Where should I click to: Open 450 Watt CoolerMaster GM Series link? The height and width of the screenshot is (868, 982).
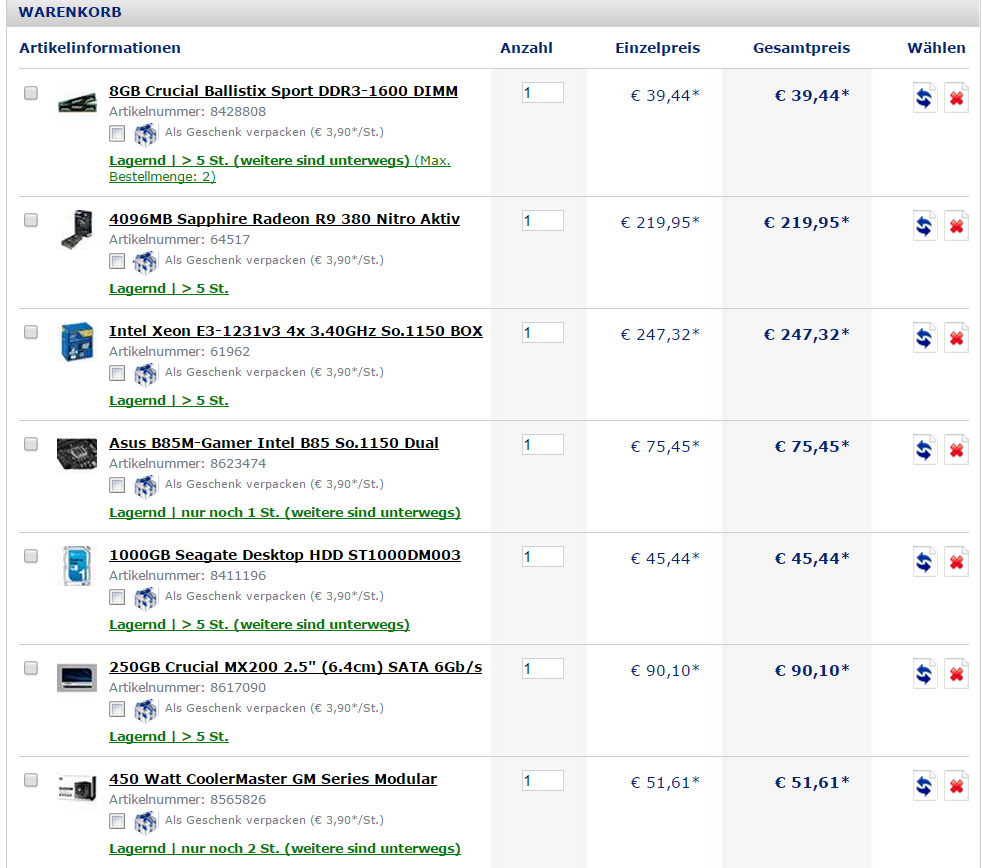[x=273, y=779]
